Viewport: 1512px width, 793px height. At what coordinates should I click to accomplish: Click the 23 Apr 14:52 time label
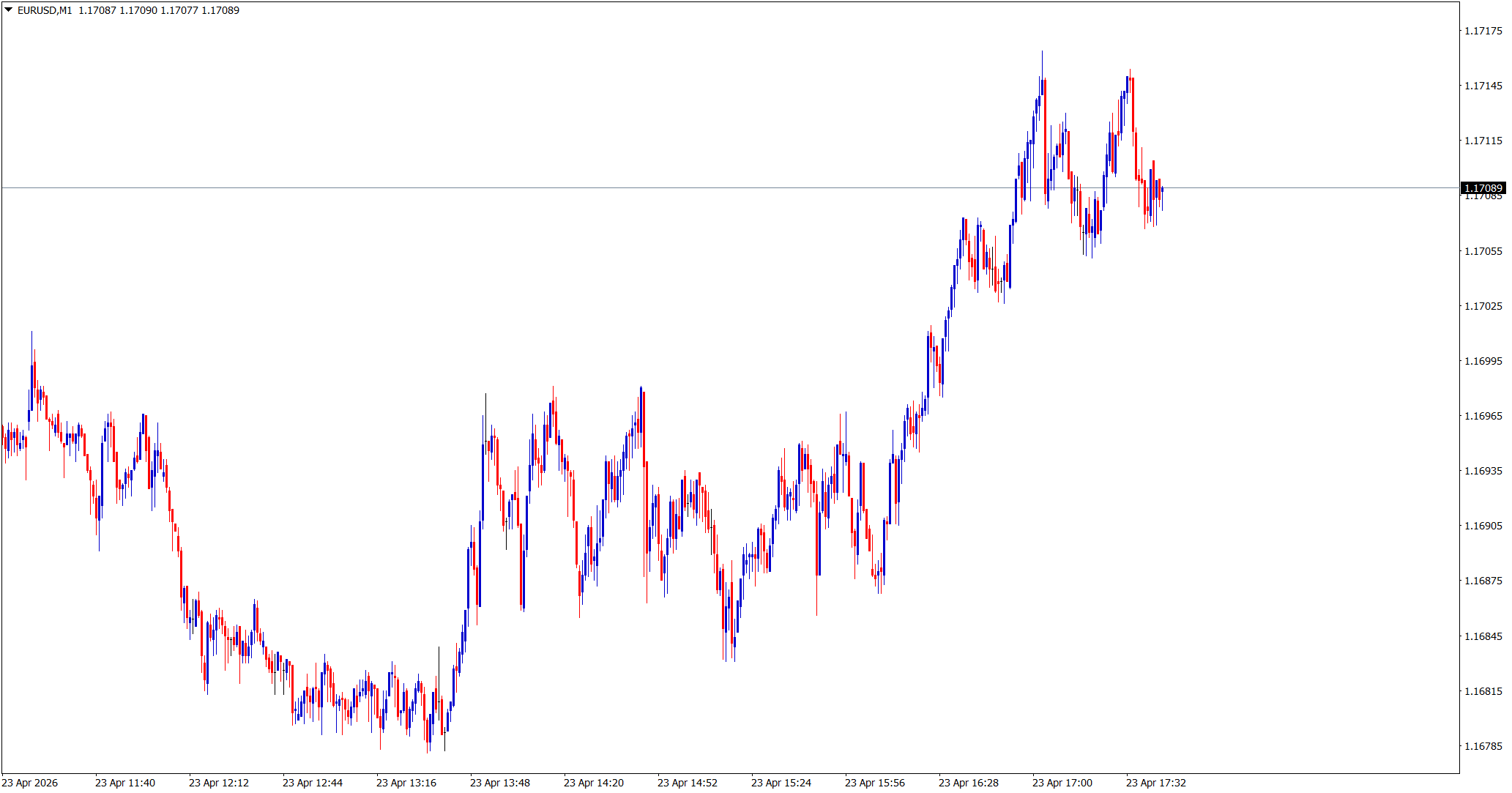pyautogui.click(x=688, y=783)
